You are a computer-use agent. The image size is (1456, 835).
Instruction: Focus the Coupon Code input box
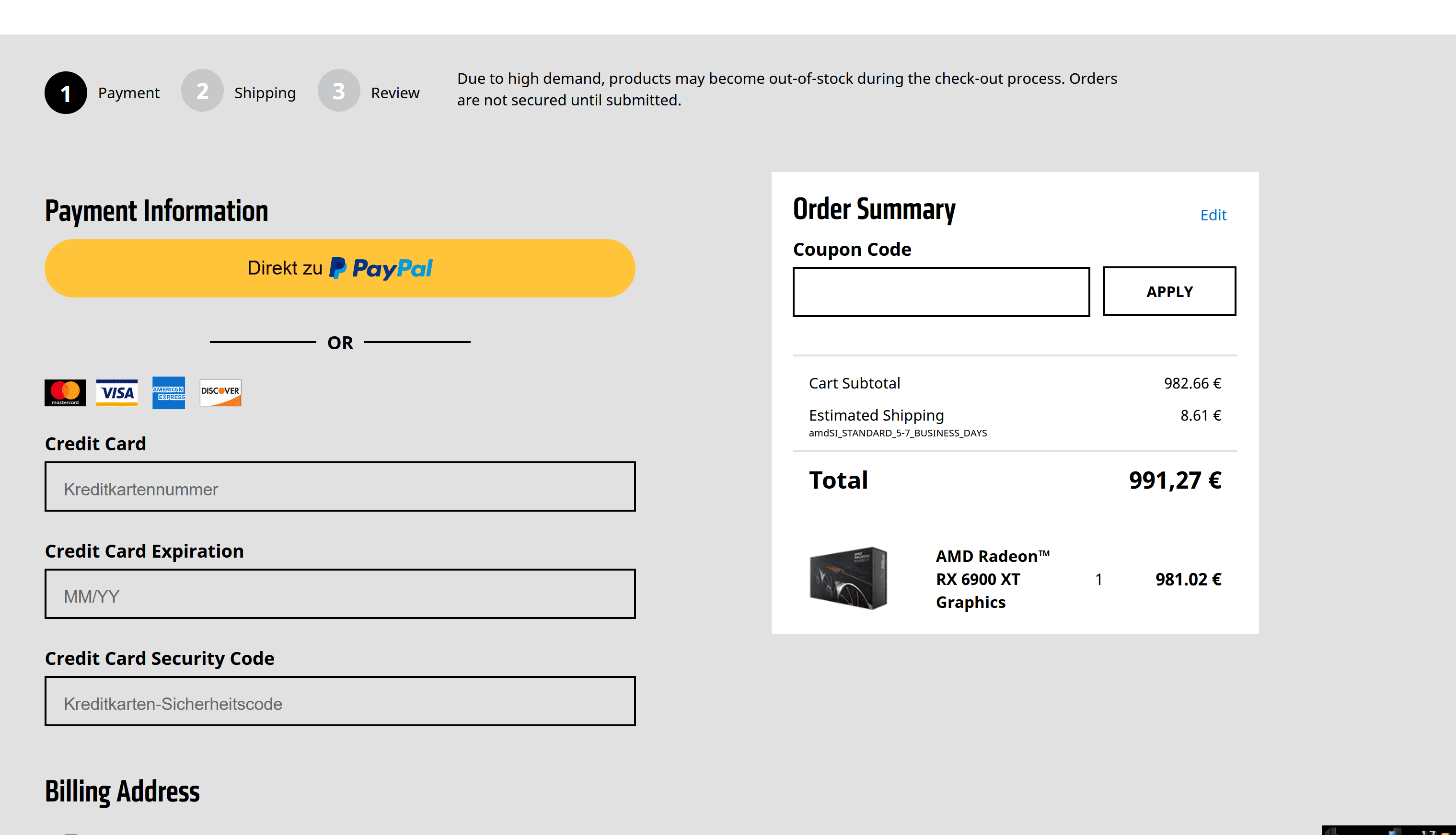click(x=941, y=292)
